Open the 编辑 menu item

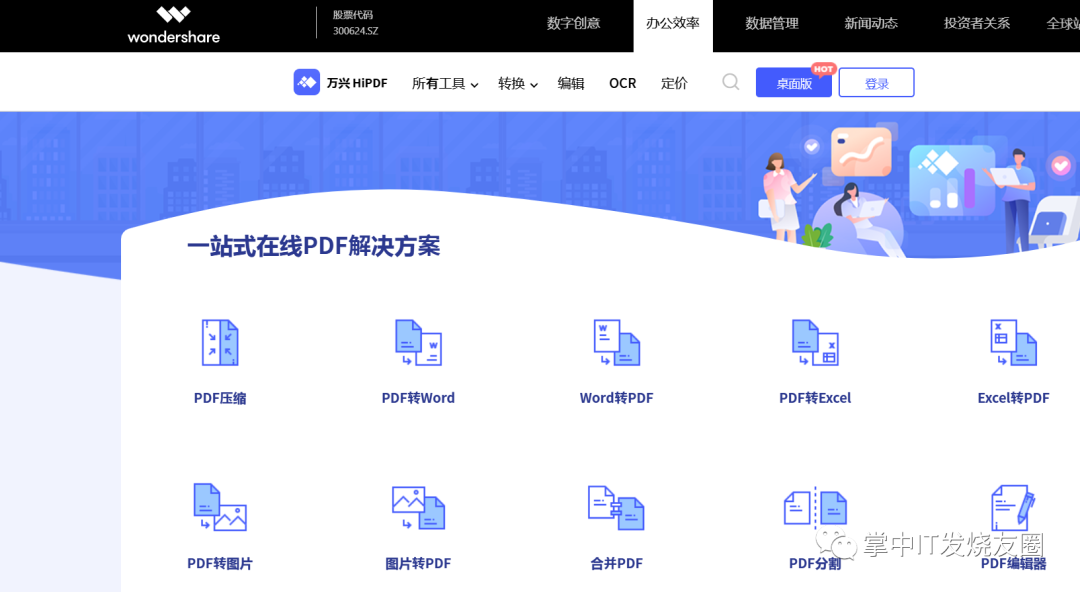click(x=571, y=83)
